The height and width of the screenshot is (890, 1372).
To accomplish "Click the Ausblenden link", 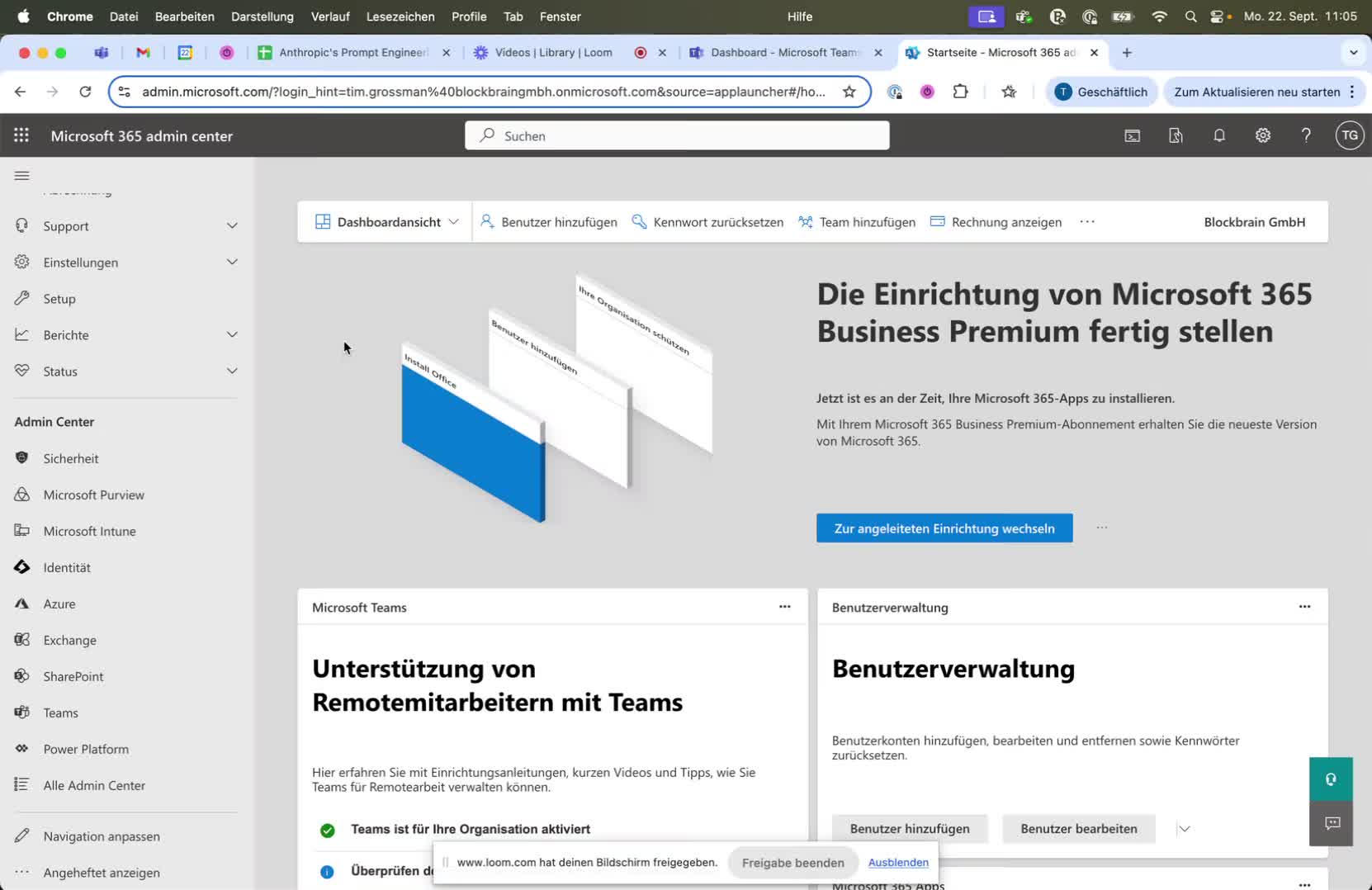I will 897,862.
